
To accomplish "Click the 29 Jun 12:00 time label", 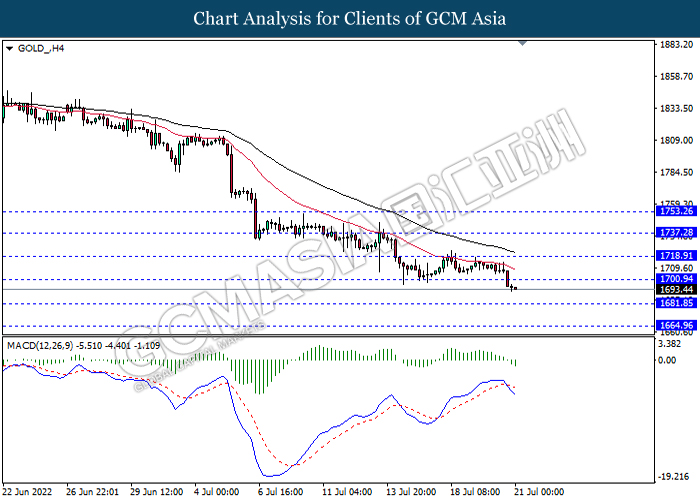I will tap(157, 492).
